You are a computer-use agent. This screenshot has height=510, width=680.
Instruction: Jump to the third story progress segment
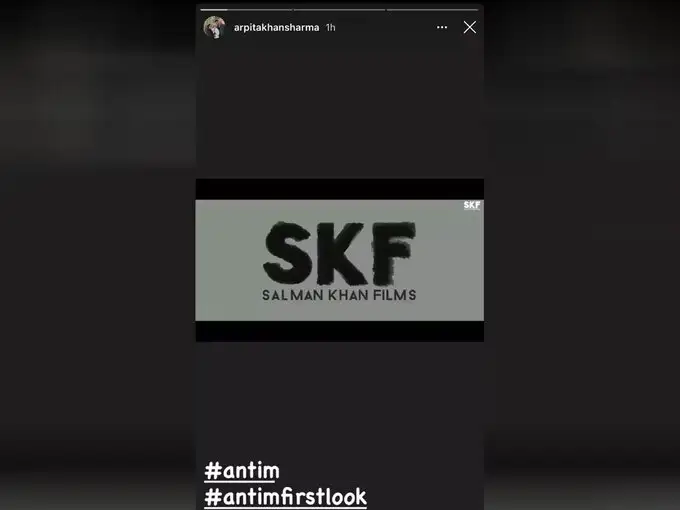432,10
